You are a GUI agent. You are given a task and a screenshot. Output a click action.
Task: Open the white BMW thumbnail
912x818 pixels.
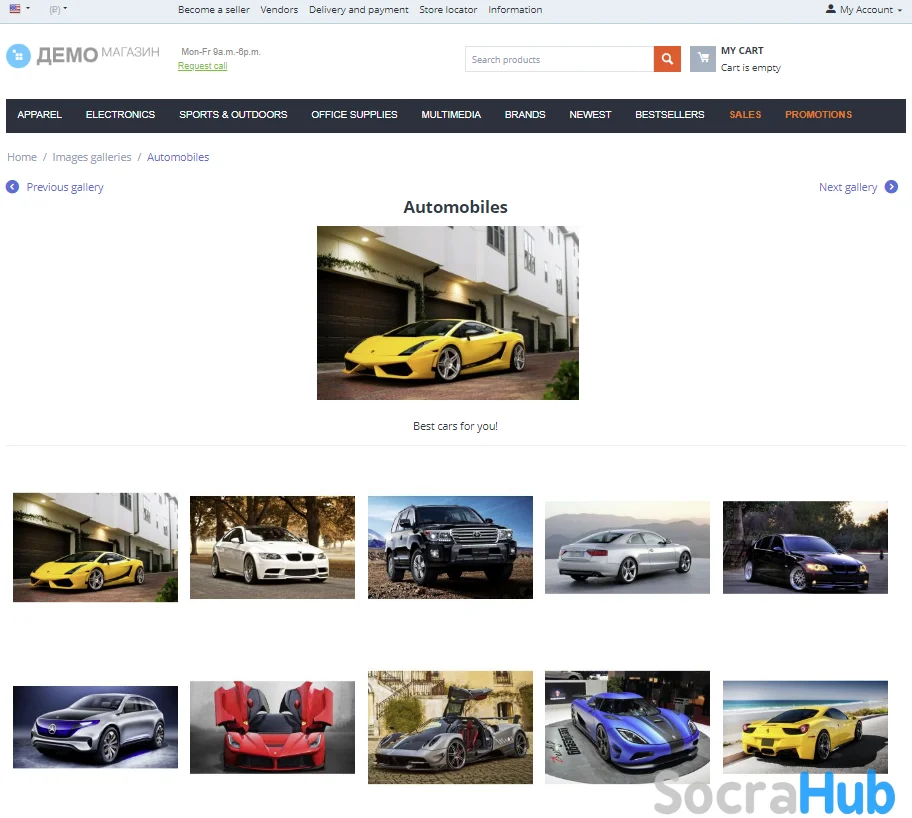272,547
